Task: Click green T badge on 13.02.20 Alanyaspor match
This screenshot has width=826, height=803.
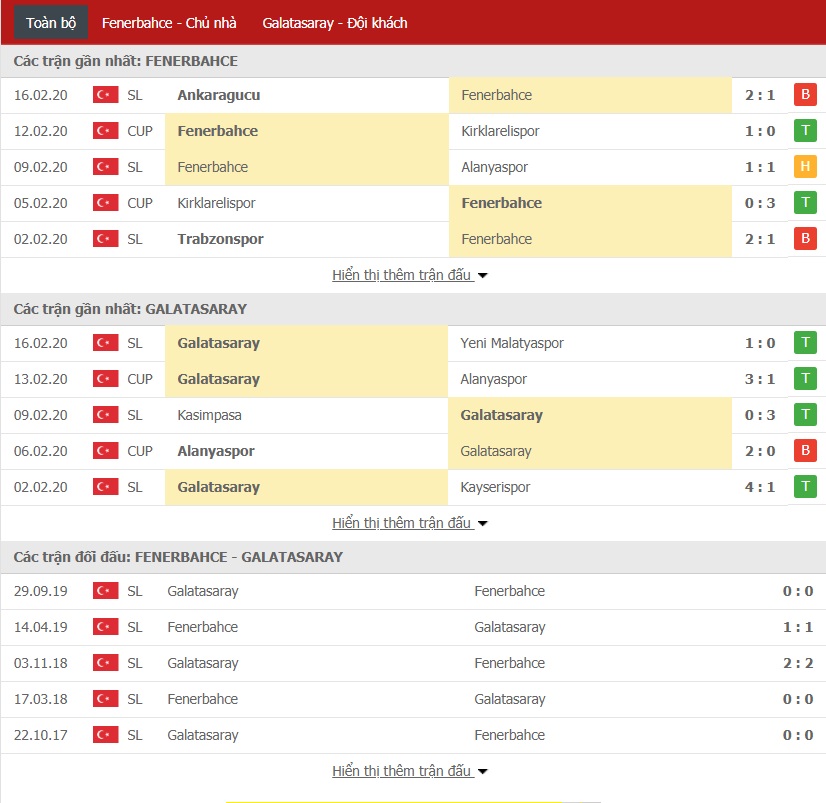Action: [x=805, y=378]
